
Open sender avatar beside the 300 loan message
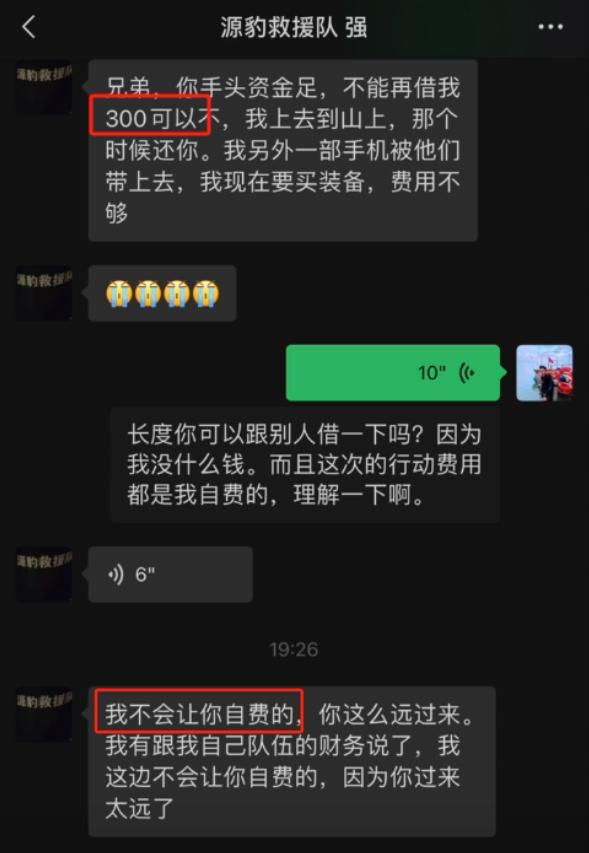coord(44,87)
